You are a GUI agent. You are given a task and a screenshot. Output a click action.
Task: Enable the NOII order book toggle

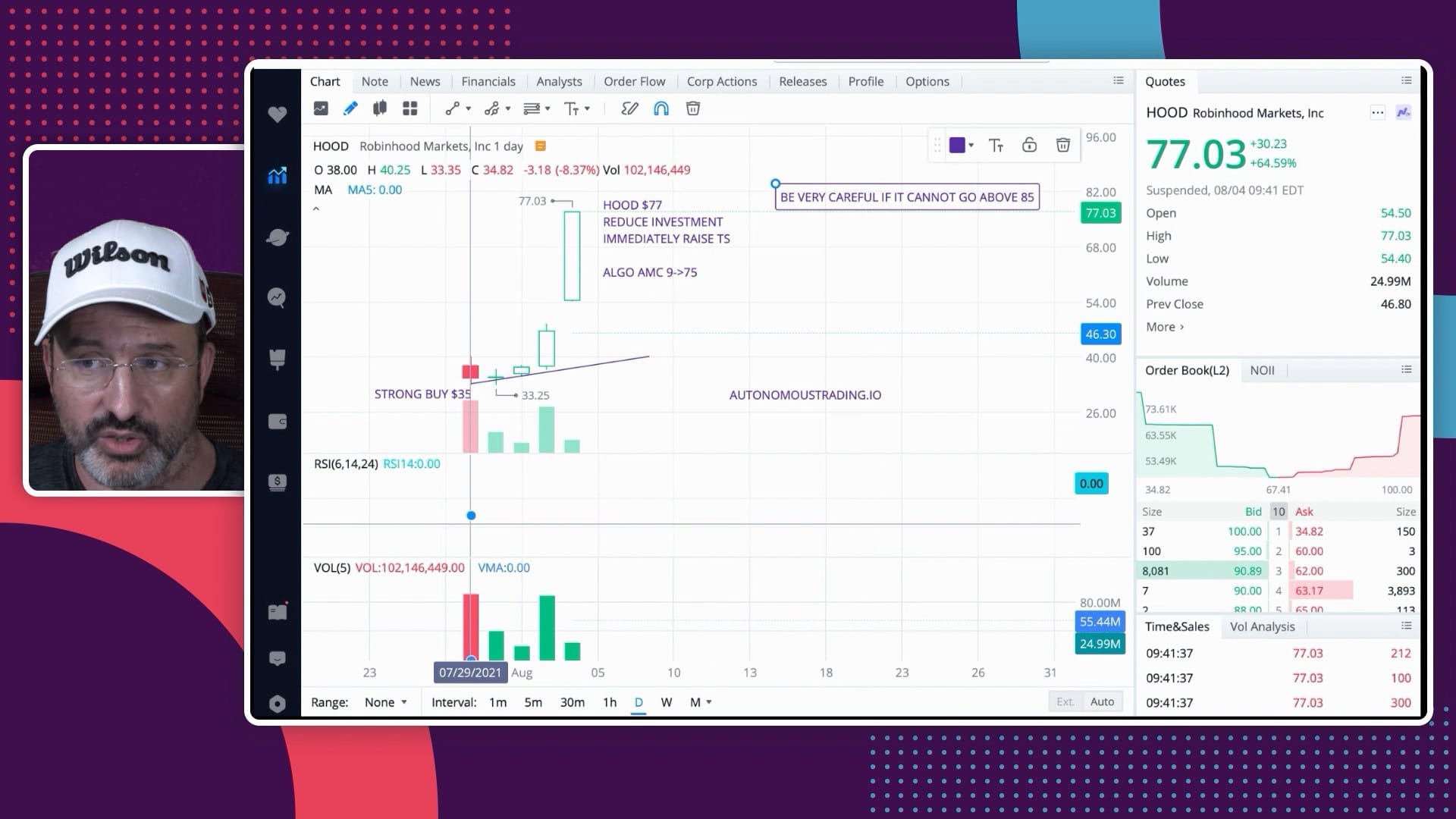click(x=1262, y=371)
